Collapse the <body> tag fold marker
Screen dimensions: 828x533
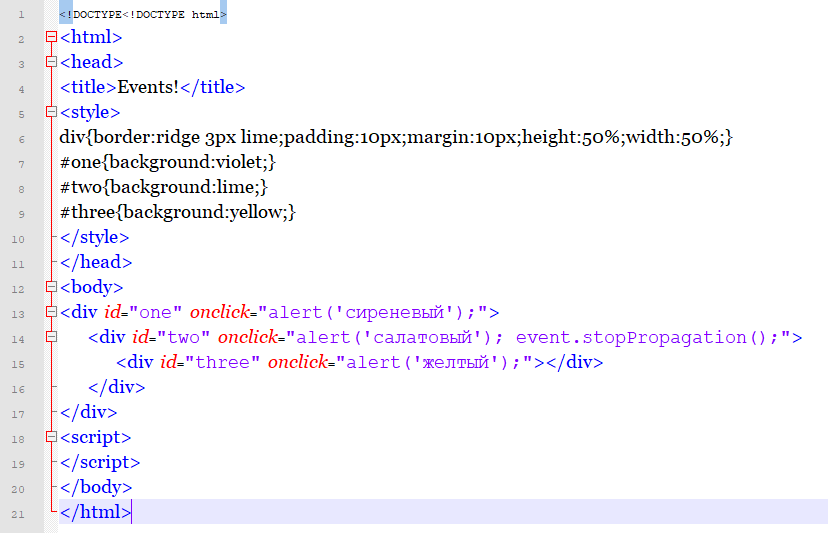51,288
